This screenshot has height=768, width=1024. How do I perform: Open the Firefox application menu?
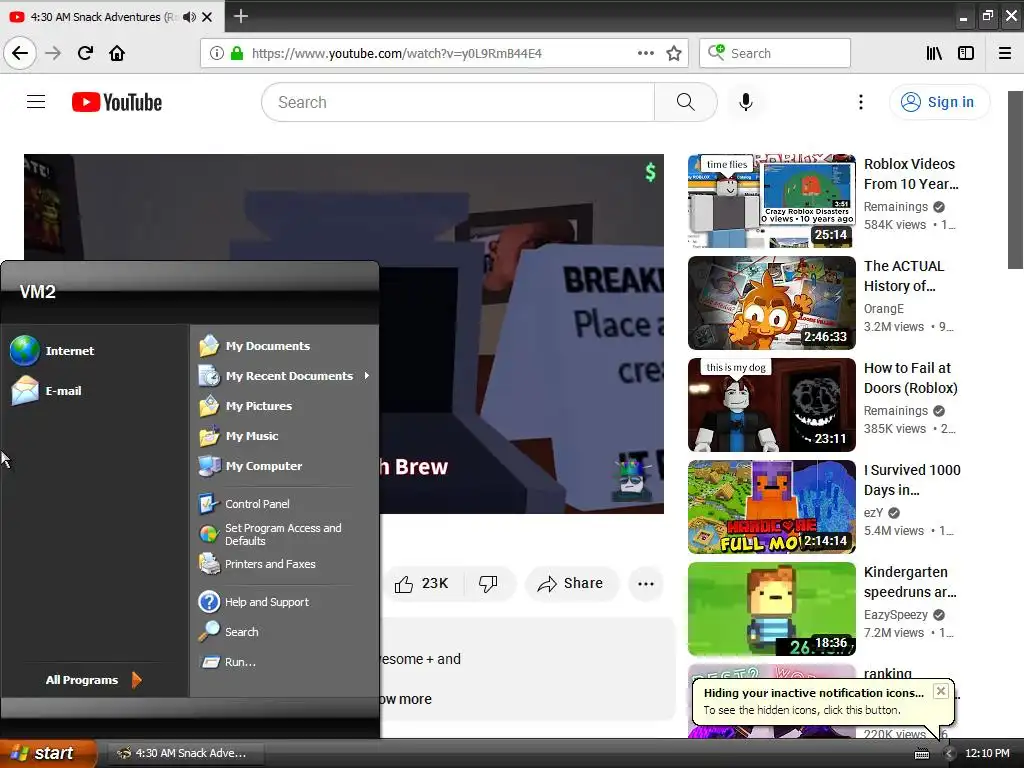tap(1005, 53)
